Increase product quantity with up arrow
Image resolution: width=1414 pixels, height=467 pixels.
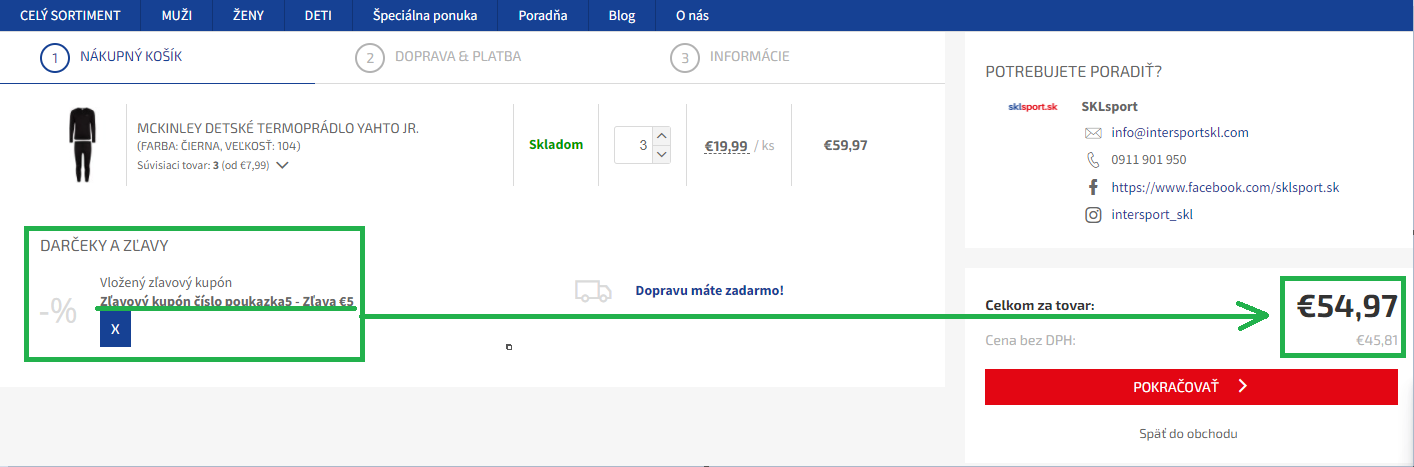click(x=660, y=136)
